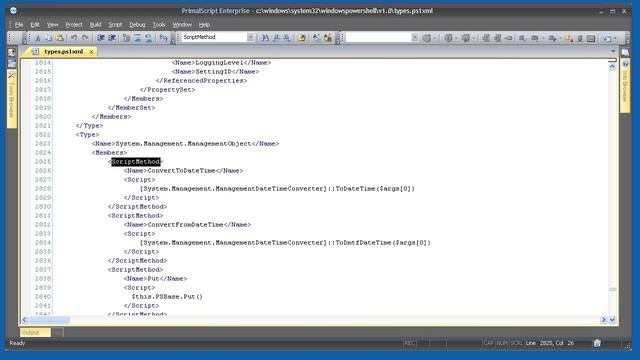The image size is (640, 360).
Task: Click the $this.PSBase.Put() code line
Action: coord(167,296)
